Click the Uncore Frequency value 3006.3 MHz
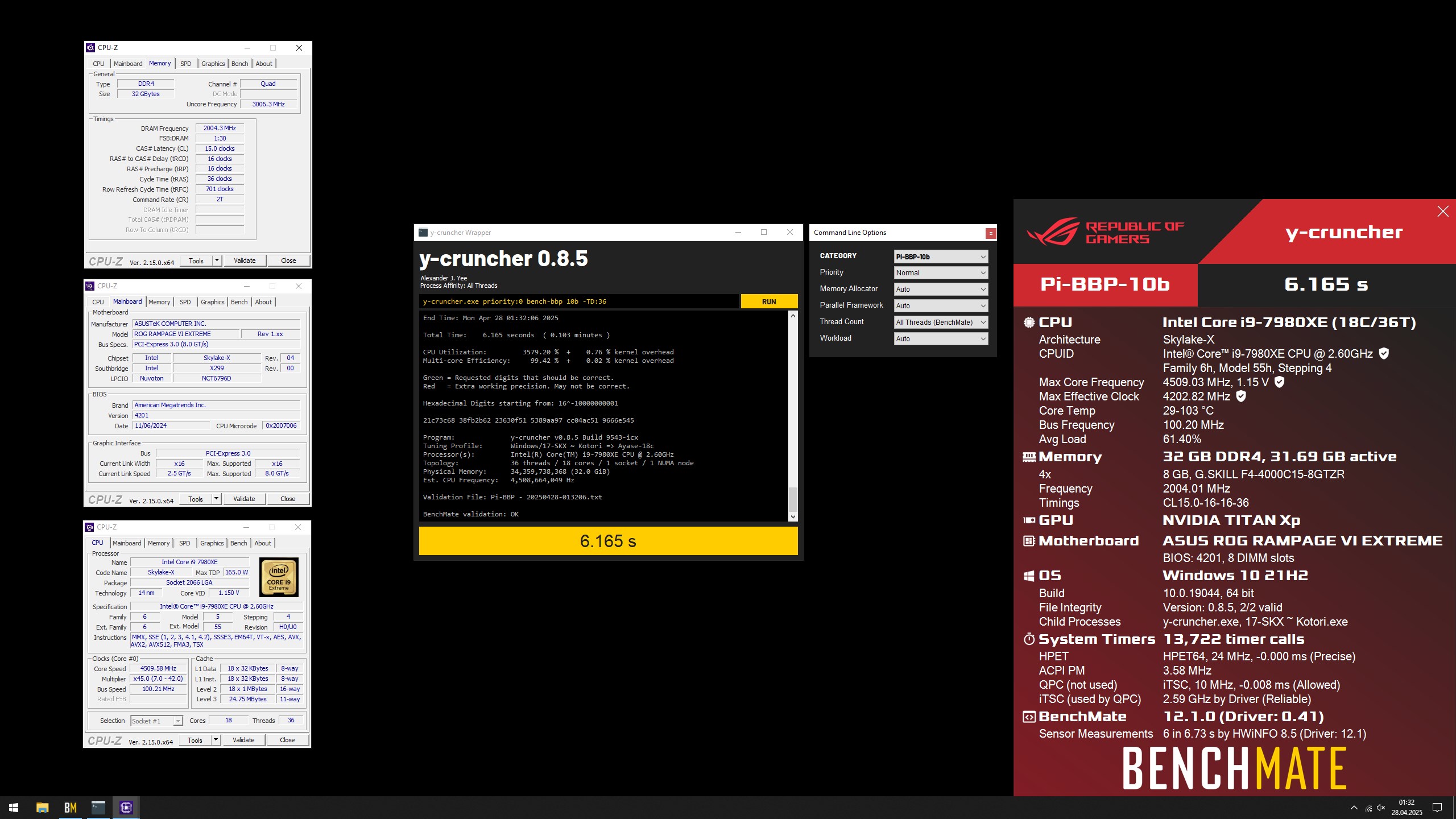 (x=268, y=104)
